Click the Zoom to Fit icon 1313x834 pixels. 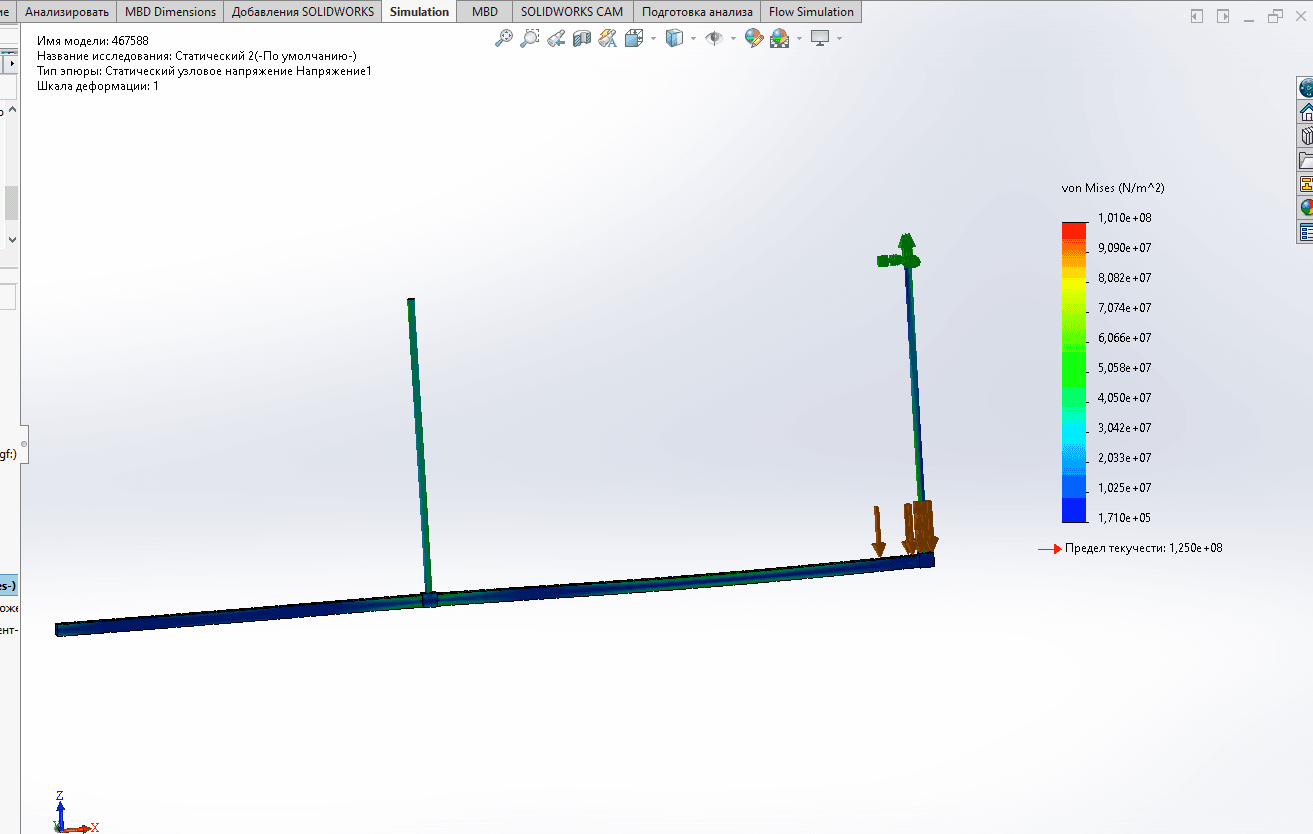pos(504,38)
